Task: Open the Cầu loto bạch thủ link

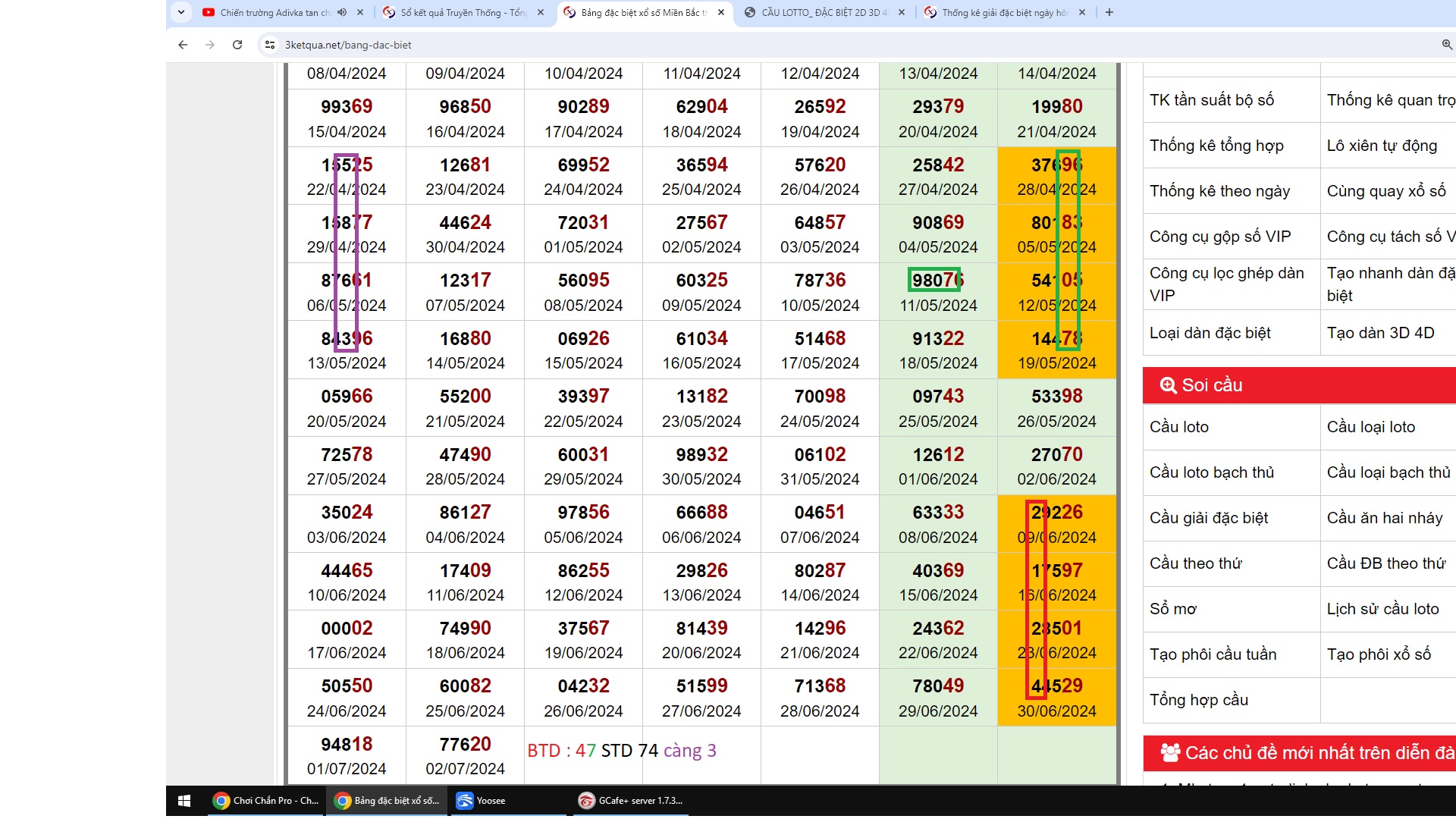Action: pos(1211,472)
